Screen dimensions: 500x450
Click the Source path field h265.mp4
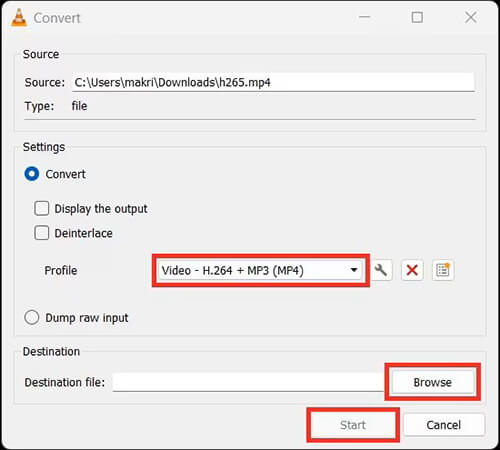pyautogui.click(x=273, y=82)
